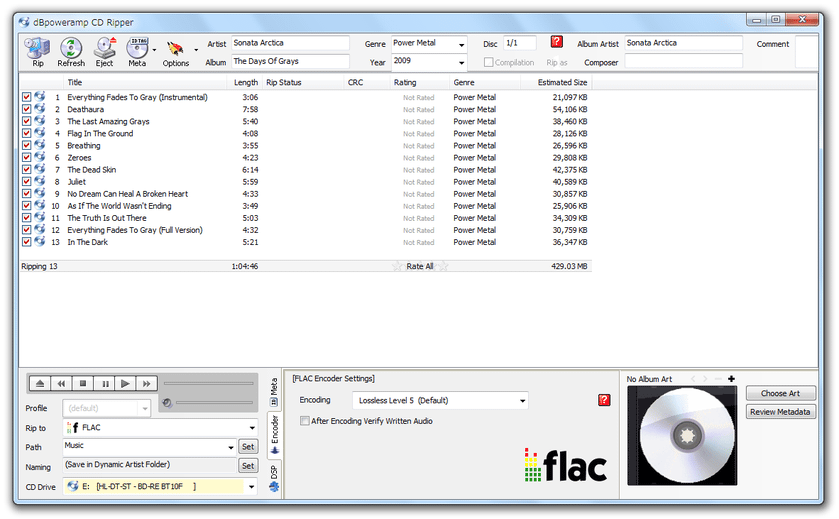
Task: Click the Rate All label
Action: coord(420,266)
